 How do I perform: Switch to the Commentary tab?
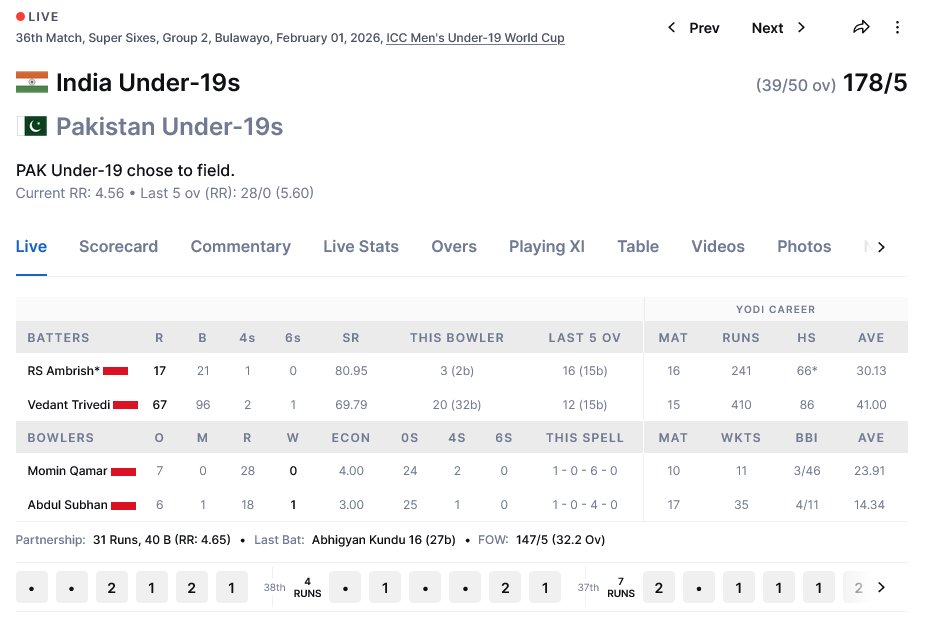click(241, 247)
